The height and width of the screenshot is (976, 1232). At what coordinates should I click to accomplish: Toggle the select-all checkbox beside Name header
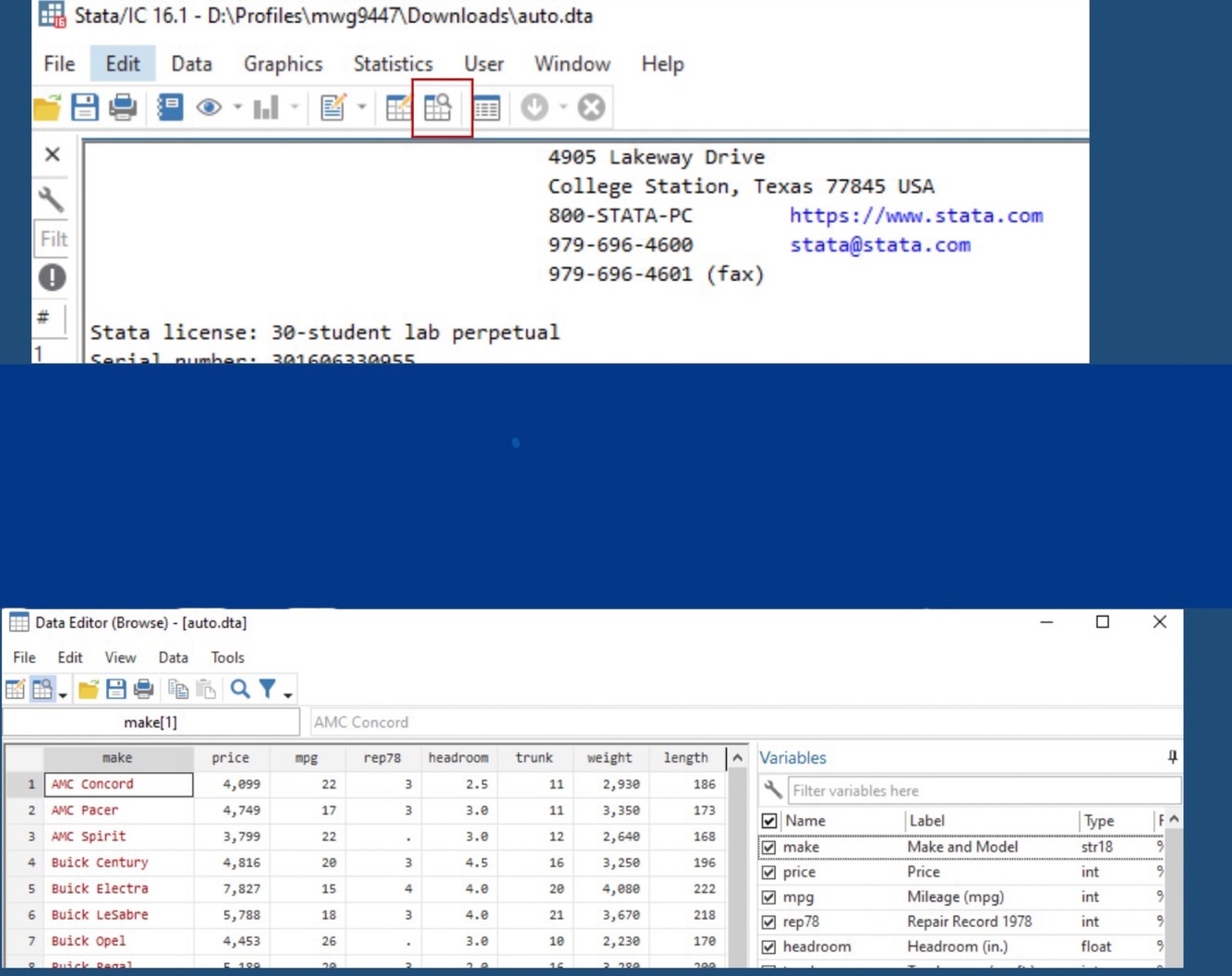click(768, 821)
